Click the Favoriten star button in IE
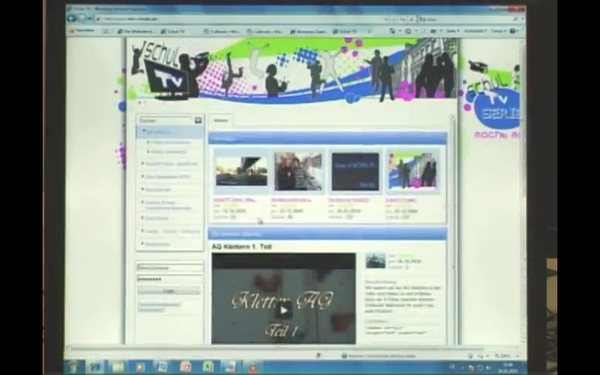 click(82, 31)
